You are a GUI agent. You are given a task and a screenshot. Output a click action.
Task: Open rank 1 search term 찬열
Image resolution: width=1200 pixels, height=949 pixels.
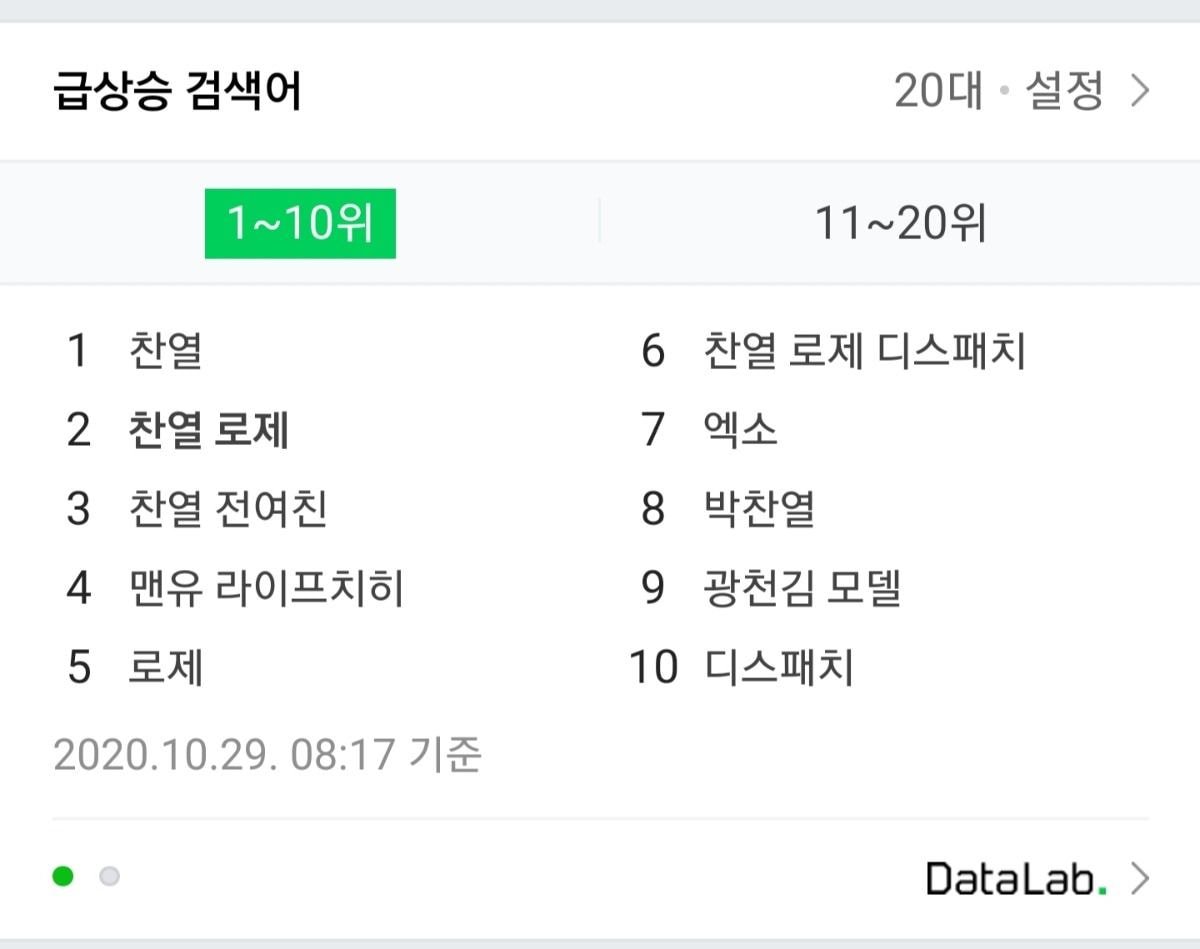[x=166, y=351]
